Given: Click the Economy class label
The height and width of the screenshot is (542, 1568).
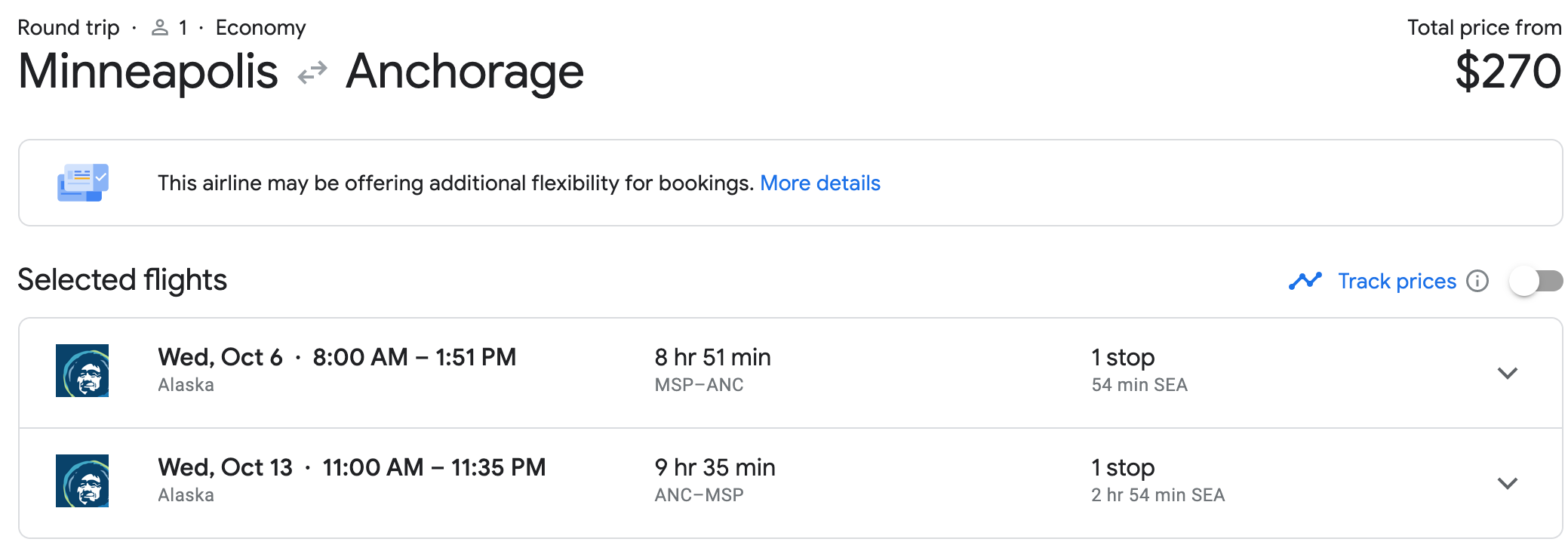Looking at the screenshot, I should tap(260, 28).
